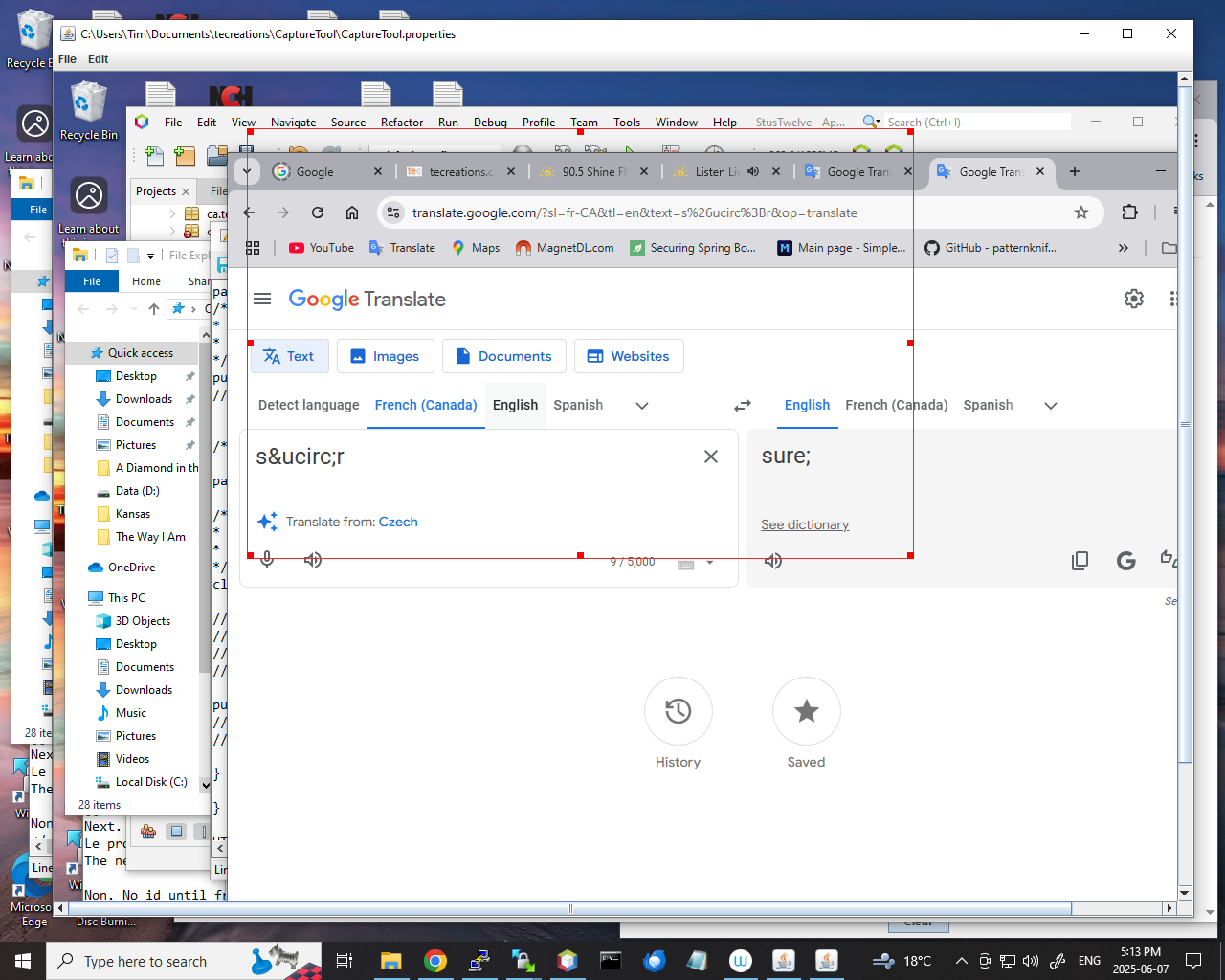
Task: Swap source and target languages
Action: click(x=743, y=406)
